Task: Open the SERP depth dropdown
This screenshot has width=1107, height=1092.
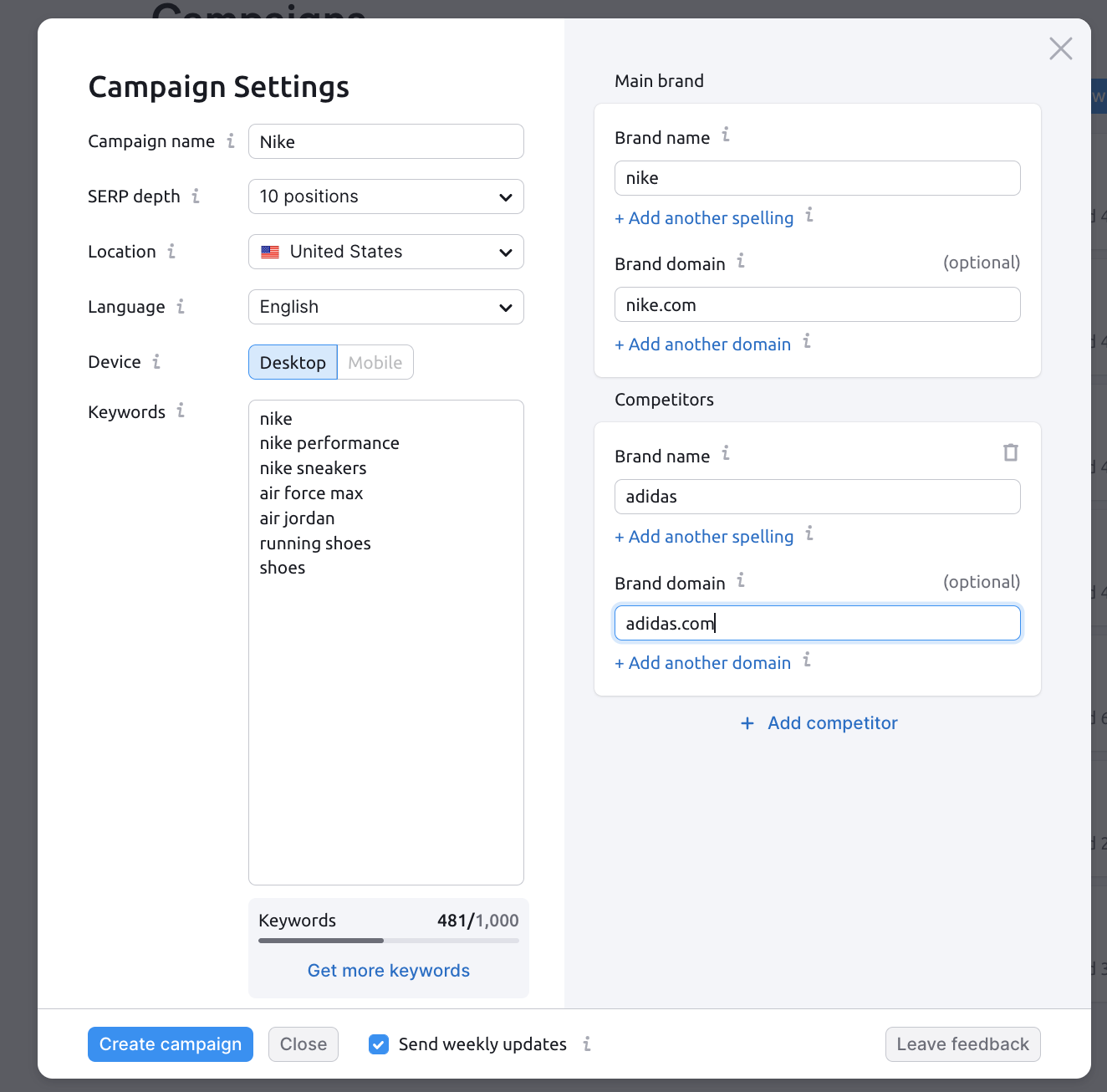Action: click(386, 196)
